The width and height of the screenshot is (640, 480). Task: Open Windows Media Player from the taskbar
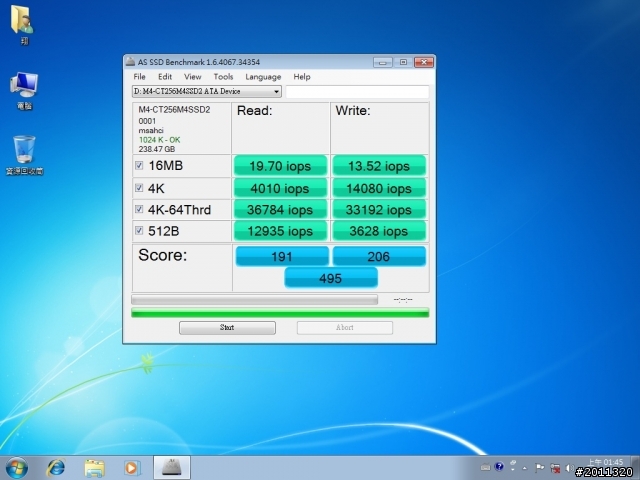131,468
